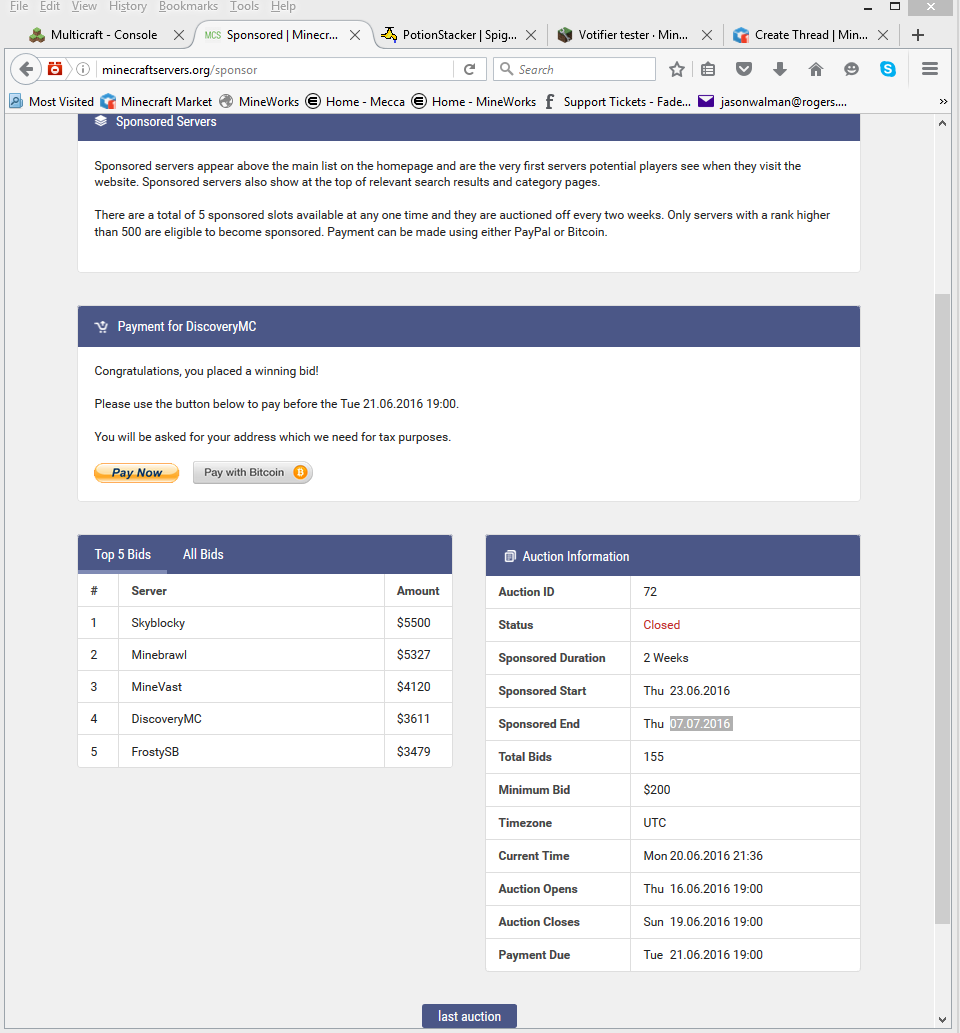Click the red Closed status value
The image size is (960, 1033).
coord(662,625)
